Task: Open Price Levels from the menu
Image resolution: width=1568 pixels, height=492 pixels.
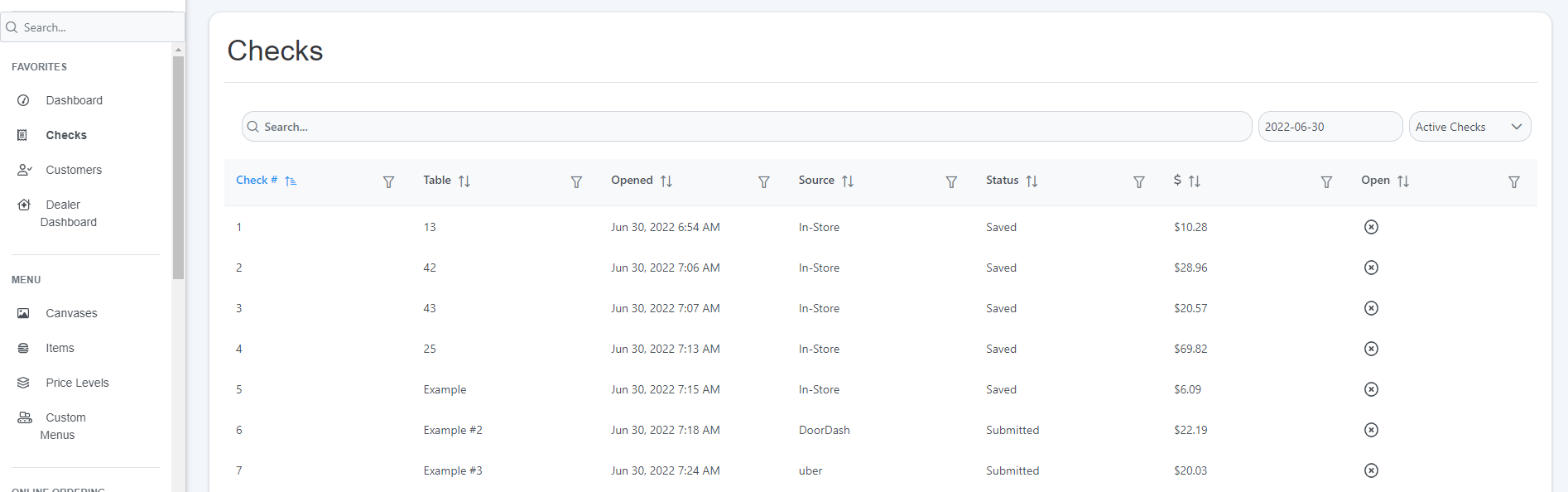Action: coord(77,383)
